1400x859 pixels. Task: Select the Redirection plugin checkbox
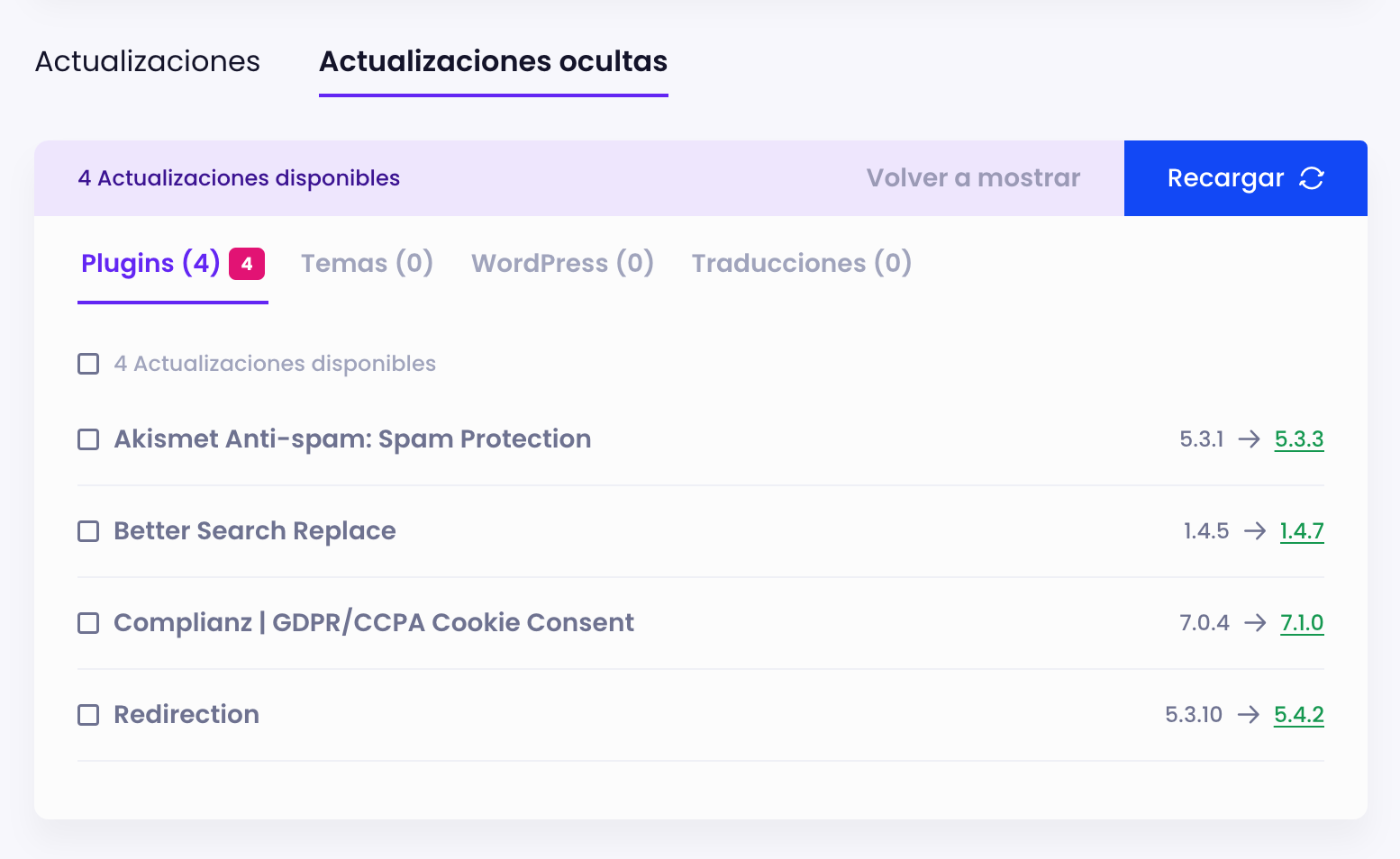[87, 715]
